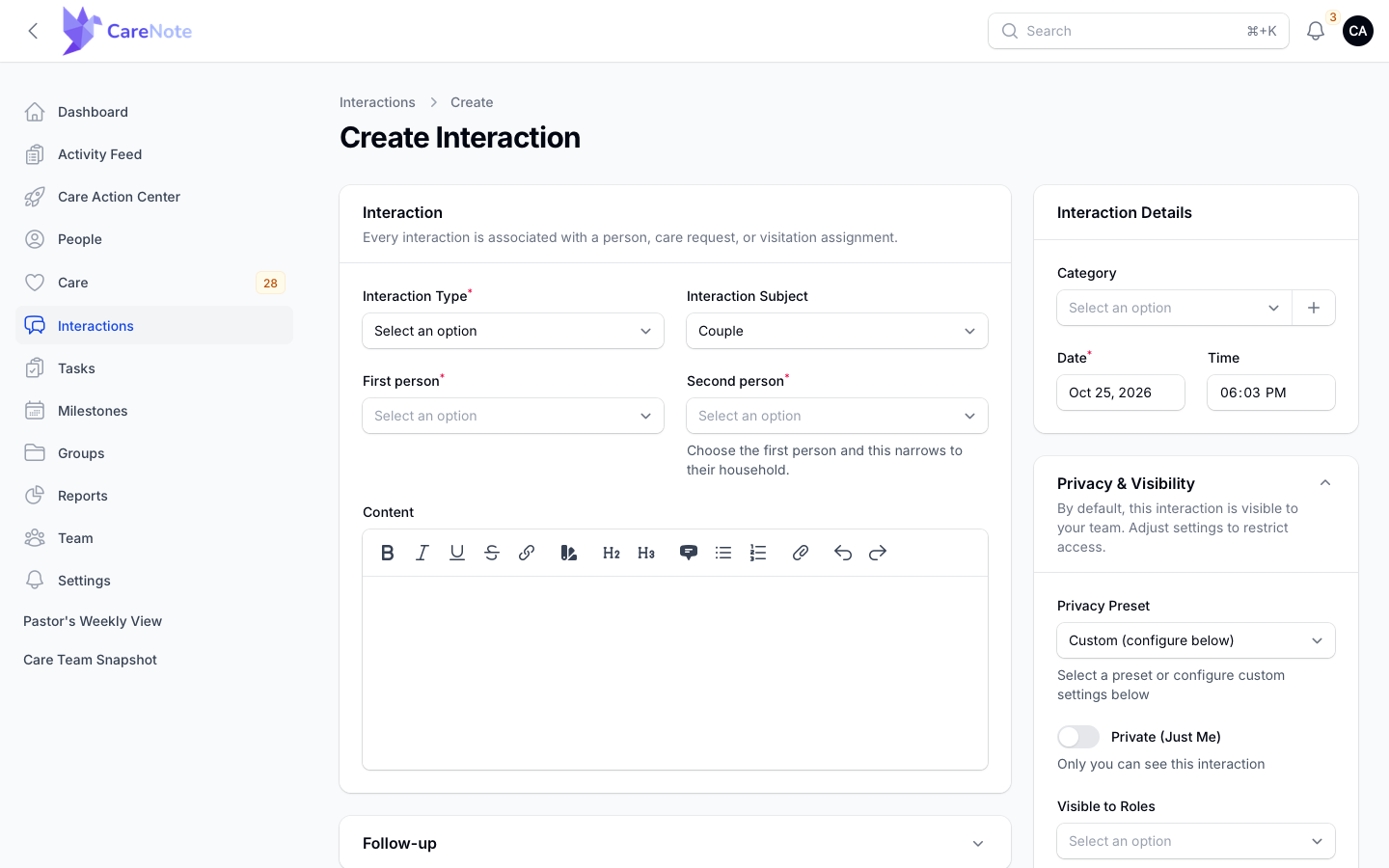Expand the Follow-up section
1389x868 pixels.
click(978, 844)
